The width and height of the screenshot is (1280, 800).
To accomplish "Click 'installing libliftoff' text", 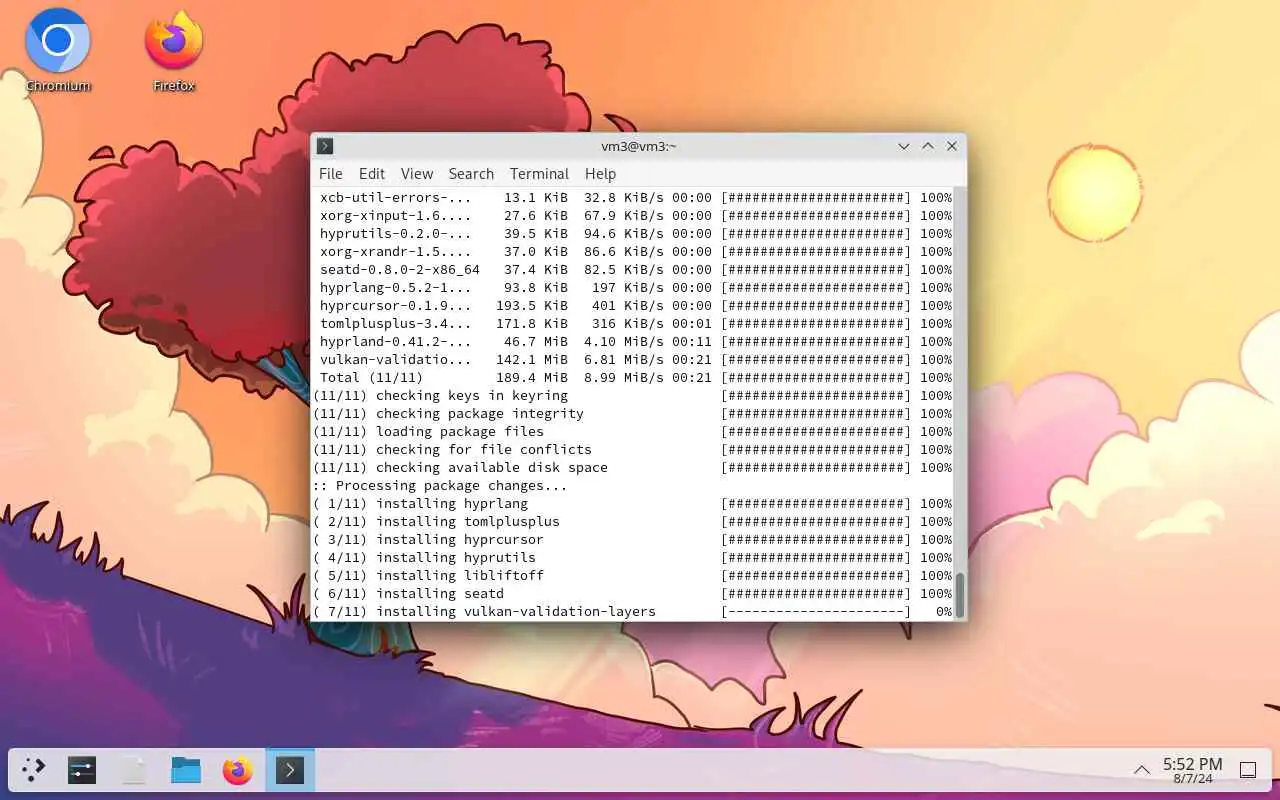I will pos(460,575).
